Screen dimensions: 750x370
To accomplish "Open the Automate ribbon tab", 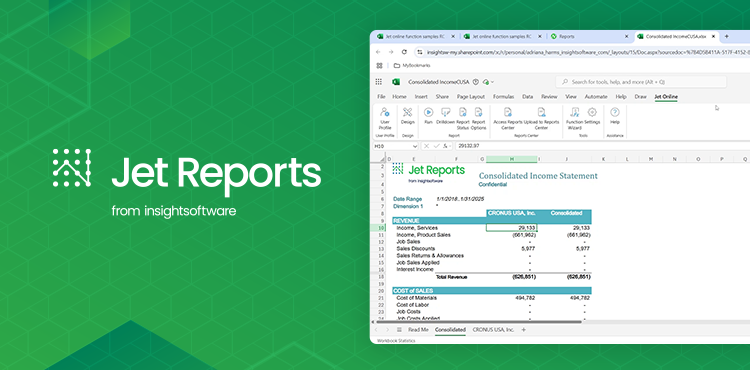I will [x=596, y=97].
